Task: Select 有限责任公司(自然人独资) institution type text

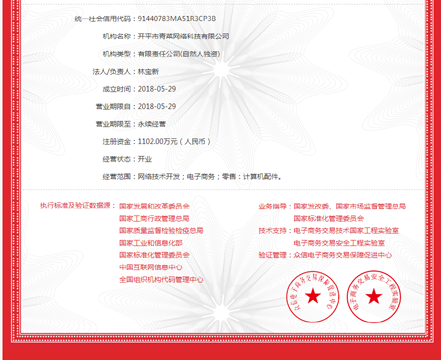Action: [x=179, y=54]
